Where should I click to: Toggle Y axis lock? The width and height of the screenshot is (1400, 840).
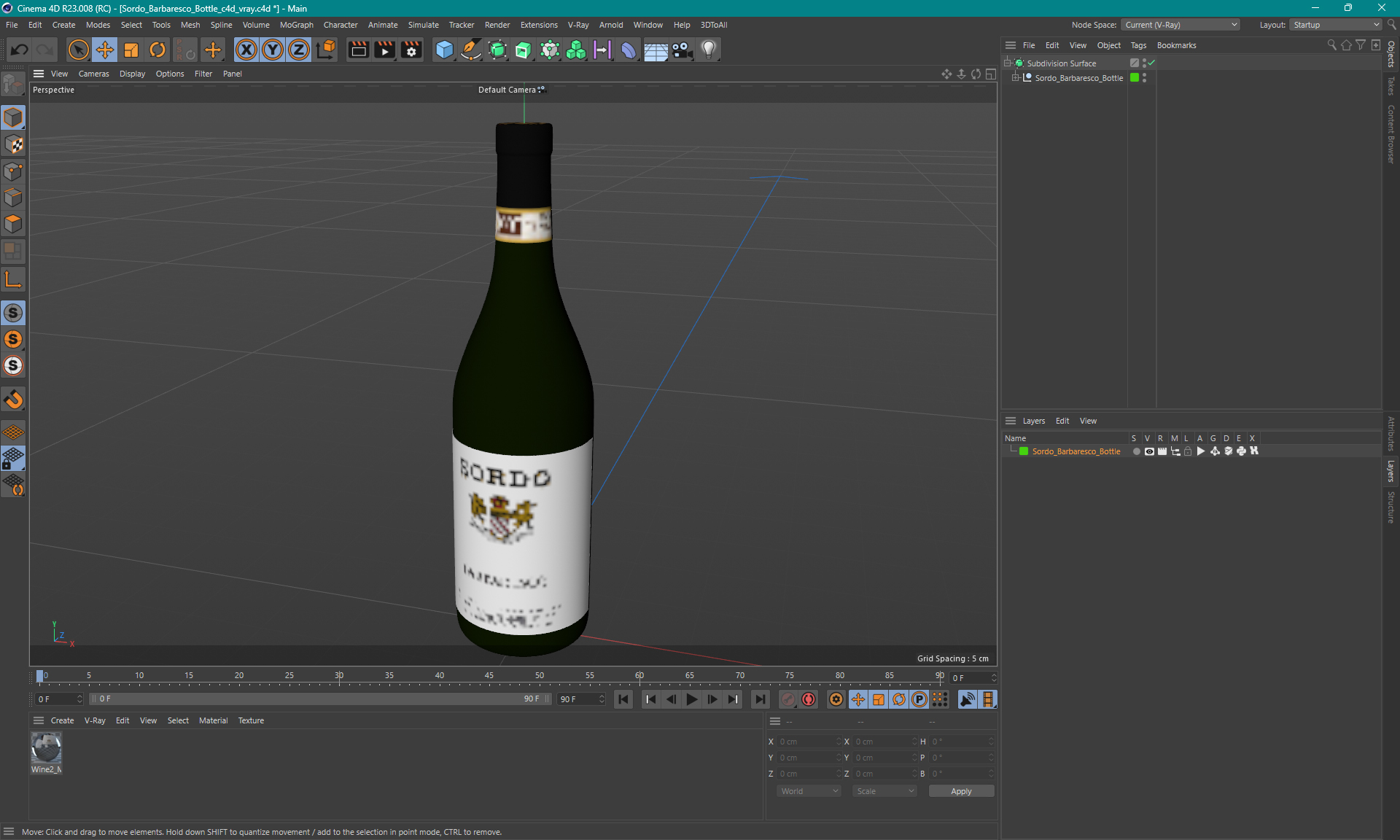pos(273,50)
